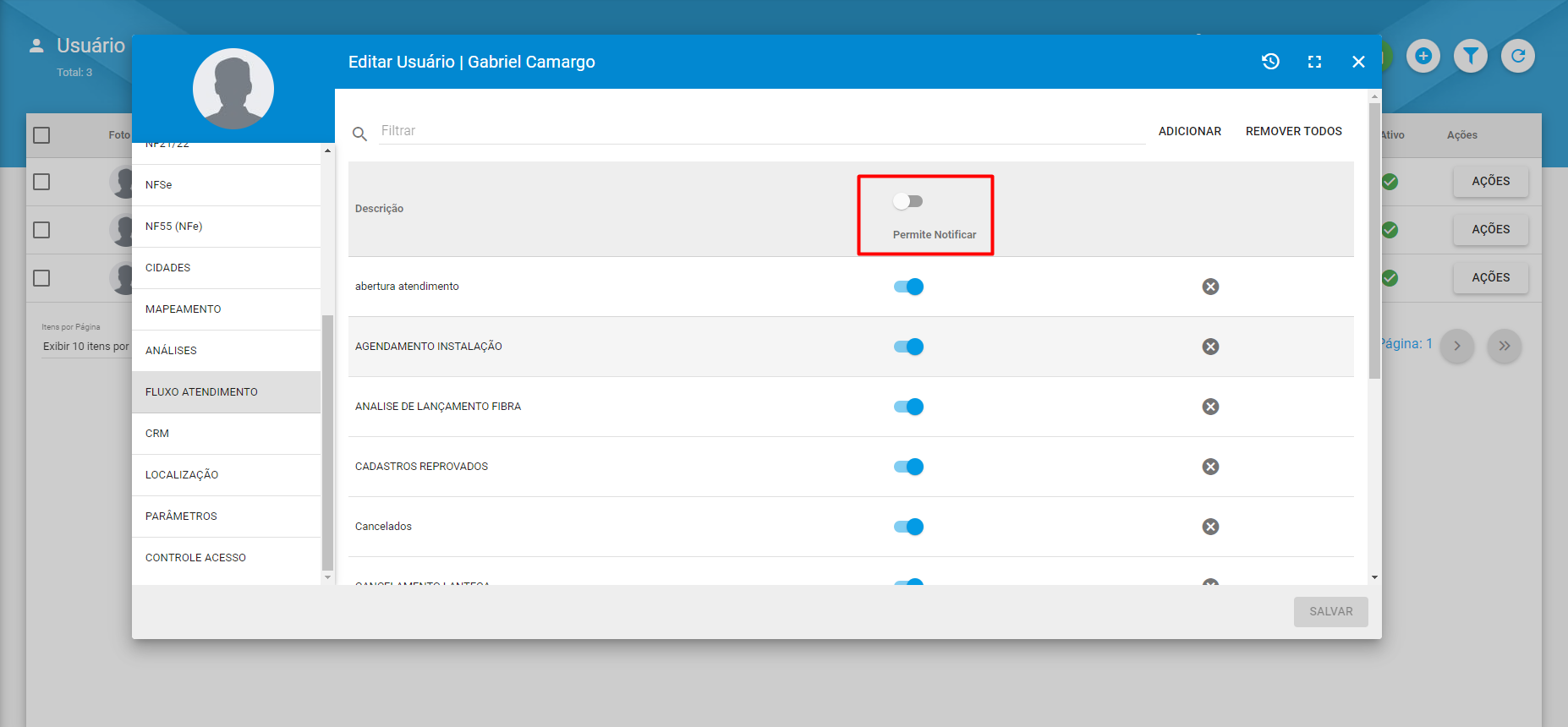Screen dimensions: 1568x727
Task: Open PARÂMETROS sidebar item
Action: [226, 517]
